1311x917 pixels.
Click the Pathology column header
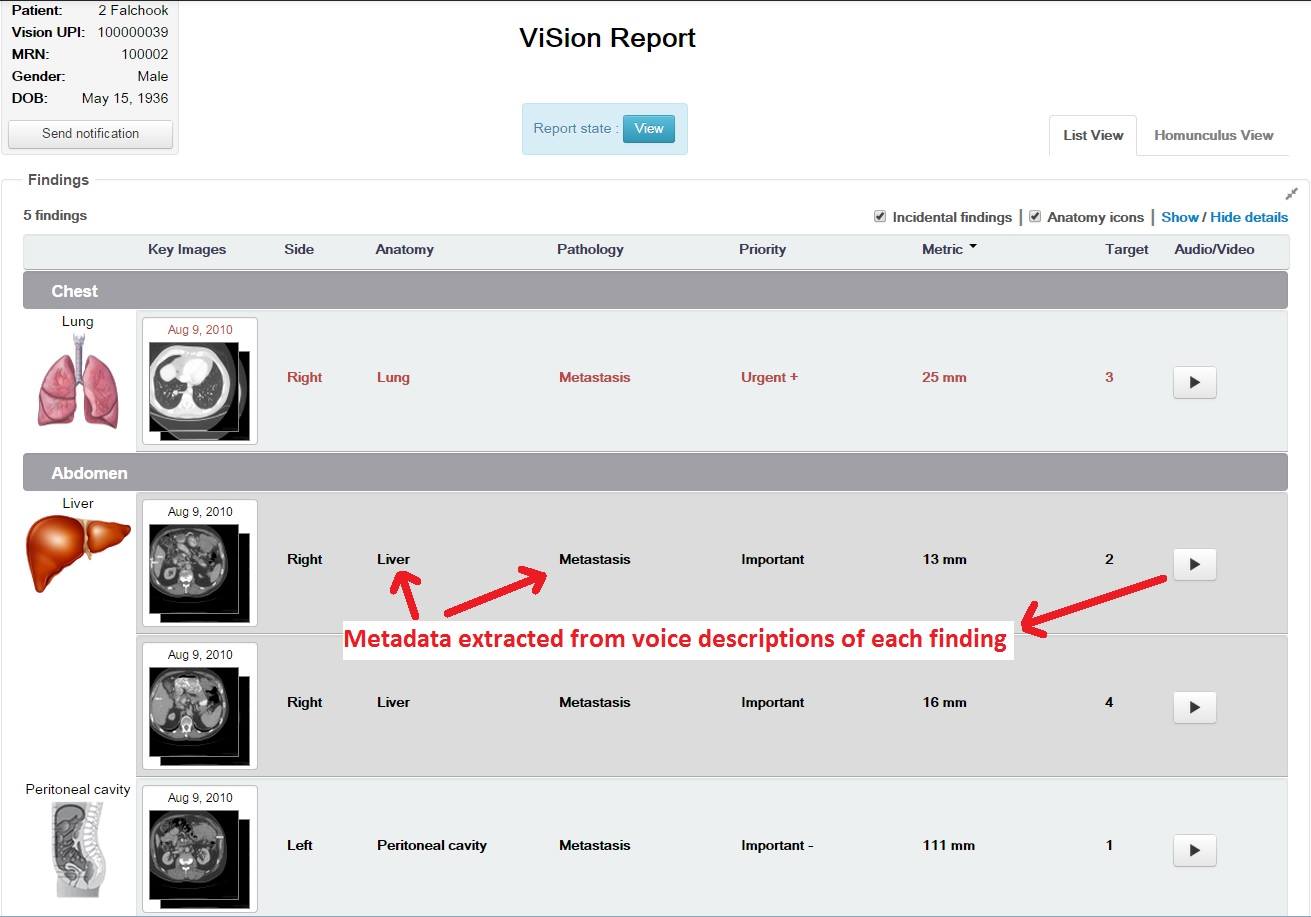pos(590,249)
